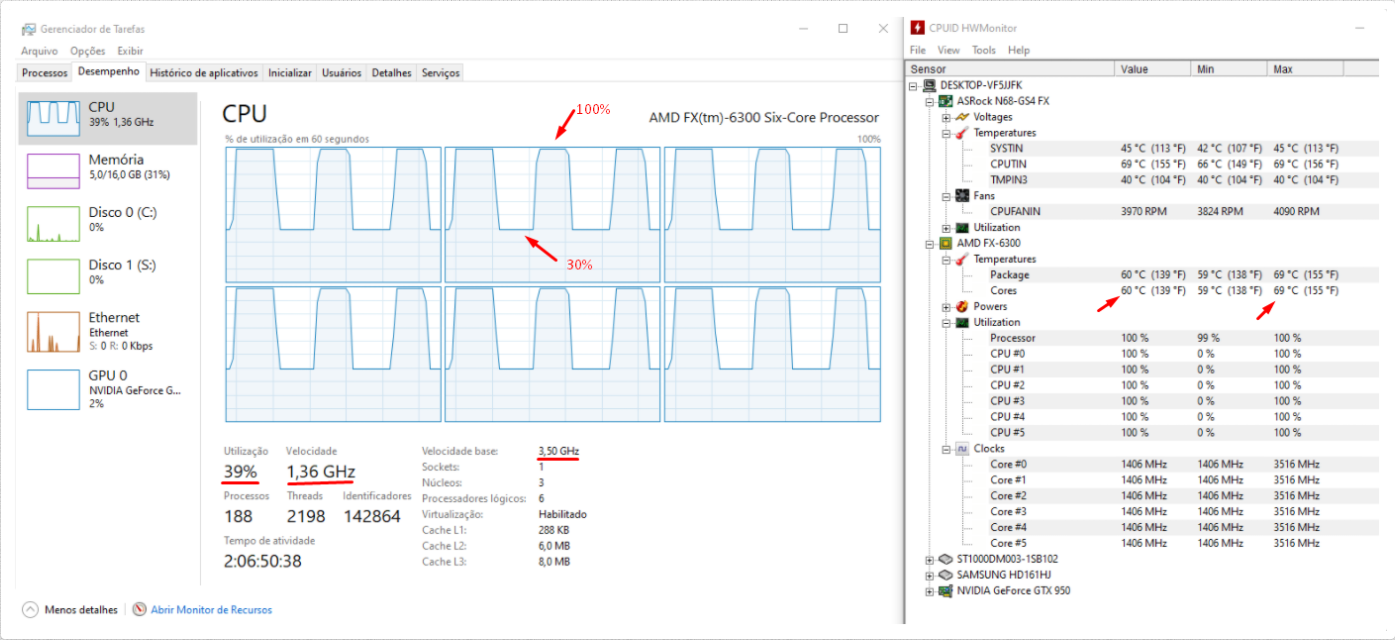Open the Opções menu

pyautogui.click(x=88, y=51)
